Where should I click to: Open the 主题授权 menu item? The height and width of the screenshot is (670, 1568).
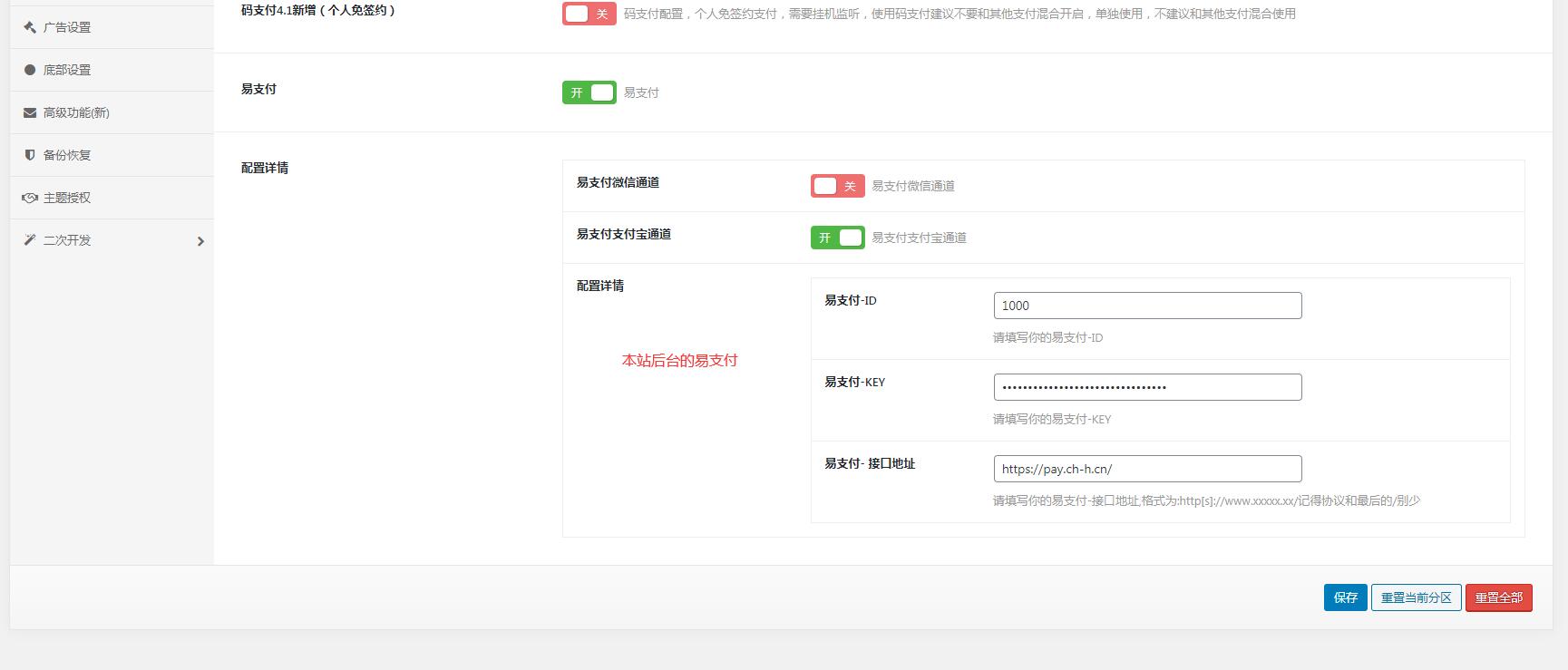[112, 198]
